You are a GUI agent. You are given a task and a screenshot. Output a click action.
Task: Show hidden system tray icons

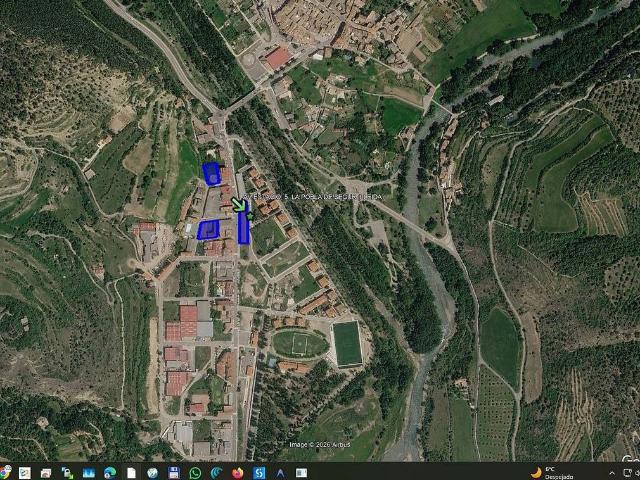click(612, 473)
